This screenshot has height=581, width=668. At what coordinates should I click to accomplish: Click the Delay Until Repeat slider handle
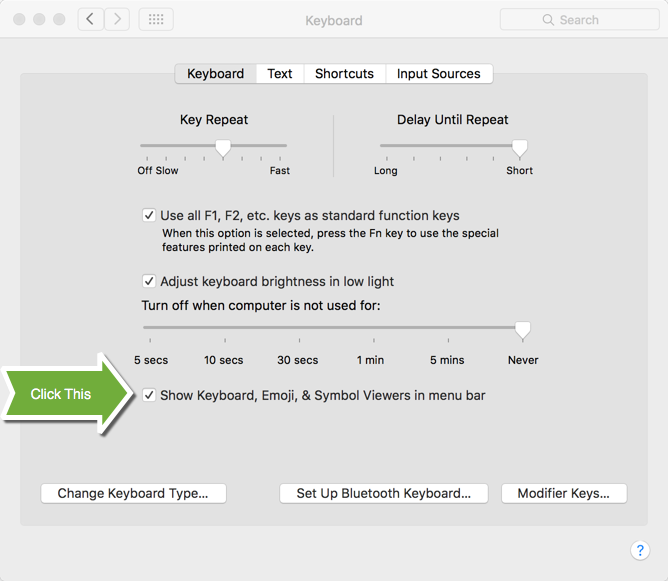tap(519, 148)
